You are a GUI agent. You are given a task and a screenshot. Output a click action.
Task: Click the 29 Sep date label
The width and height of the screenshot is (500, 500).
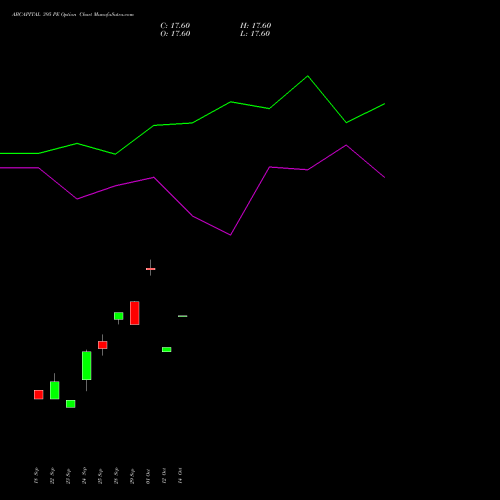coord(132,476)
